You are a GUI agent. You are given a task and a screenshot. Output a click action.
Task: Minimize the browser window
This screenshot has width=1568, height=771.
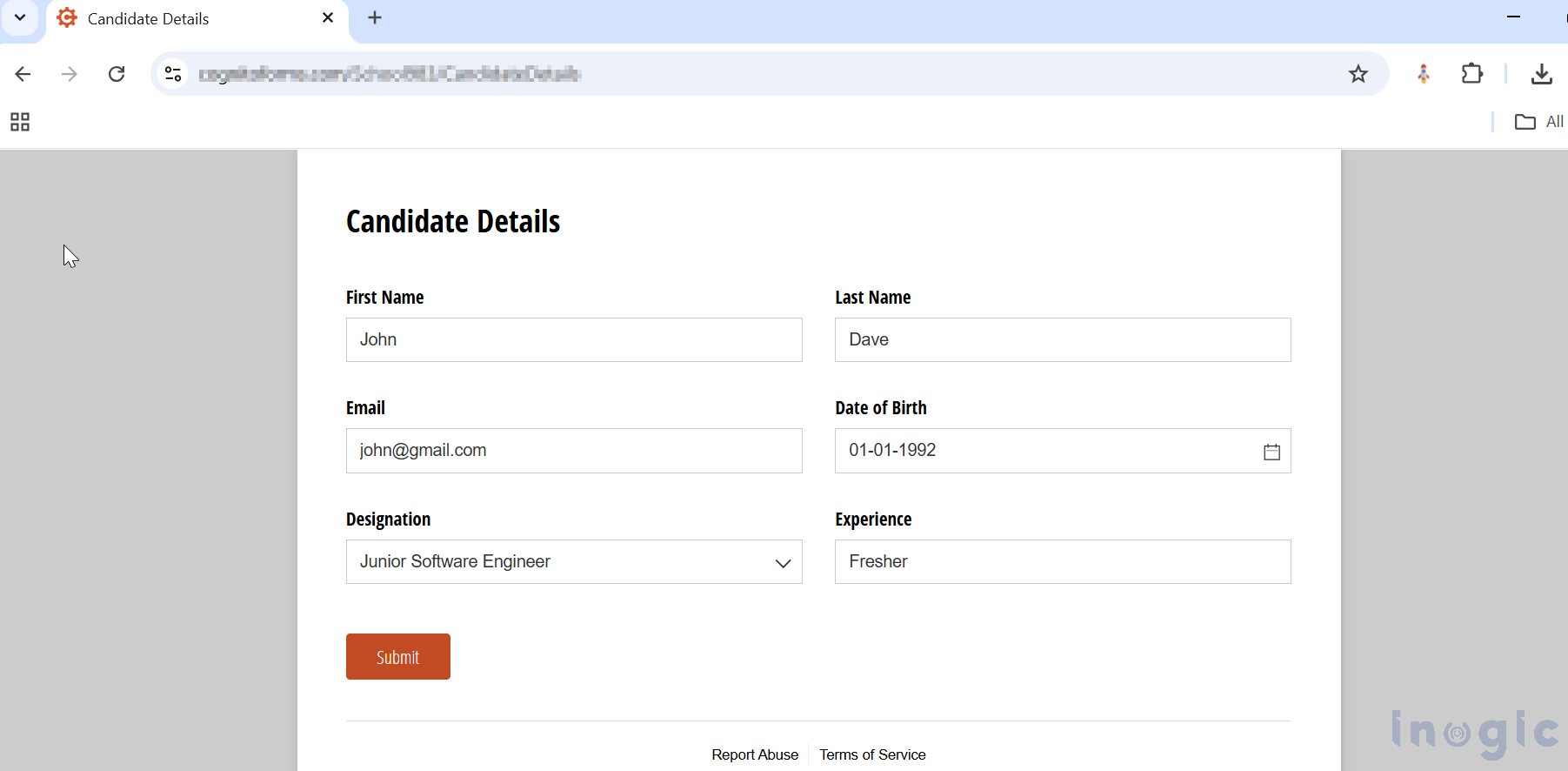tap(1513, 17)
